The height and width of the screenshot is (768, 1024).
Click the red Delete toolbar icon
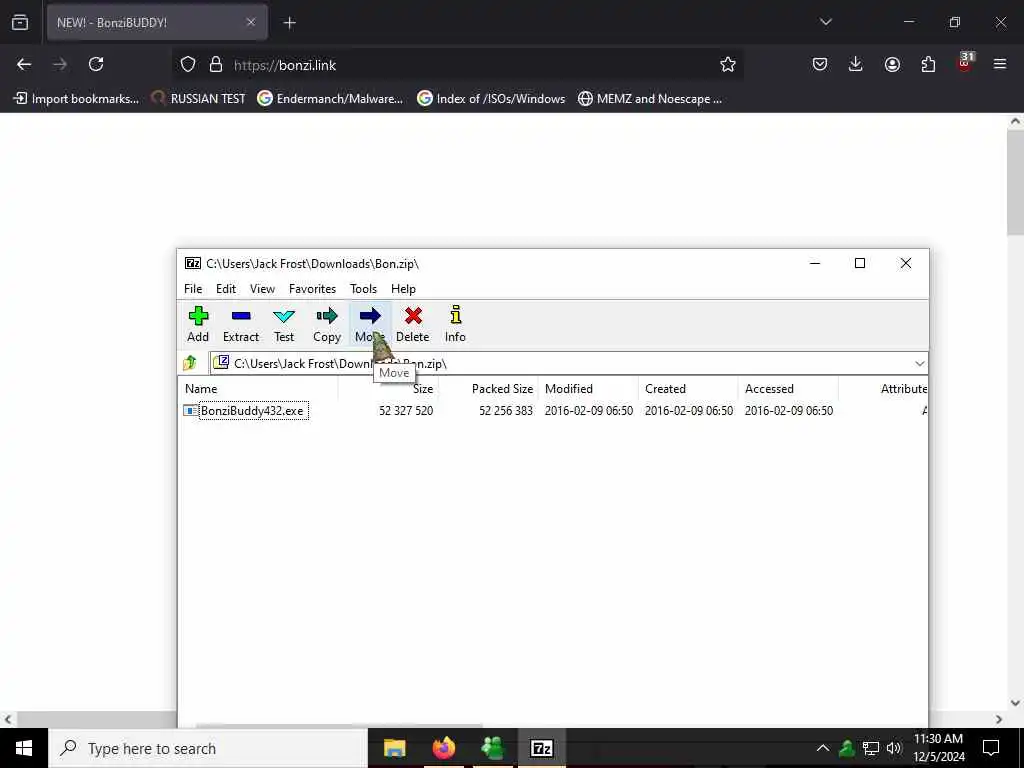click(413, 324)
